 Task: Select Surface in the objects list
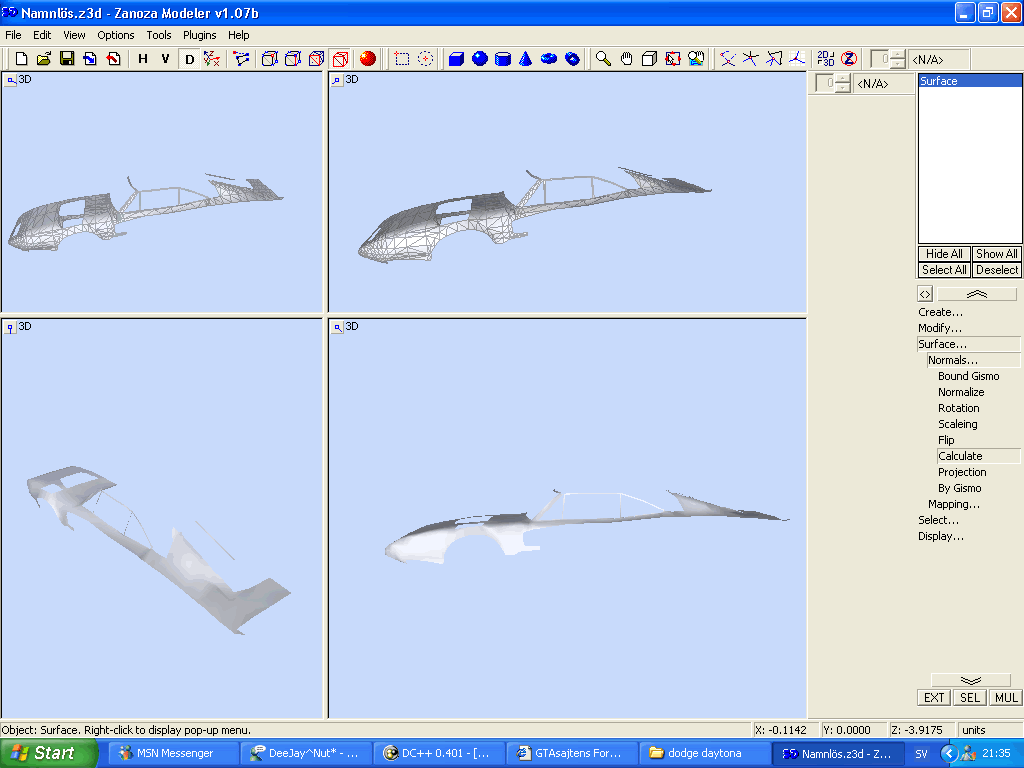(x=969, y=81)
